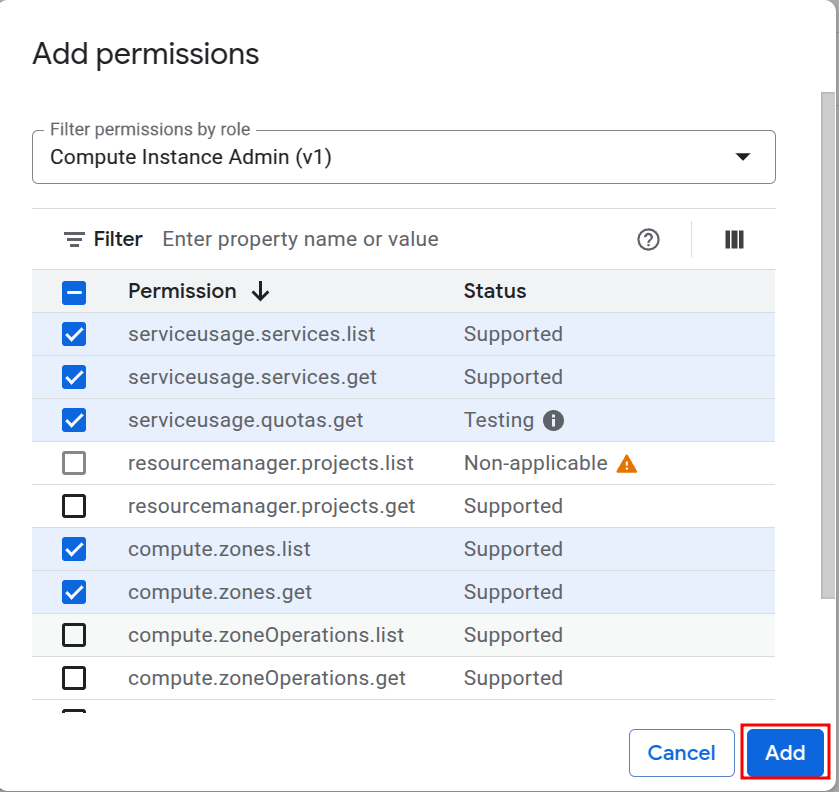Click compute.zoneOperations.list permission text
The height and width of the screenshot is (792, 839).
[266, 635]
